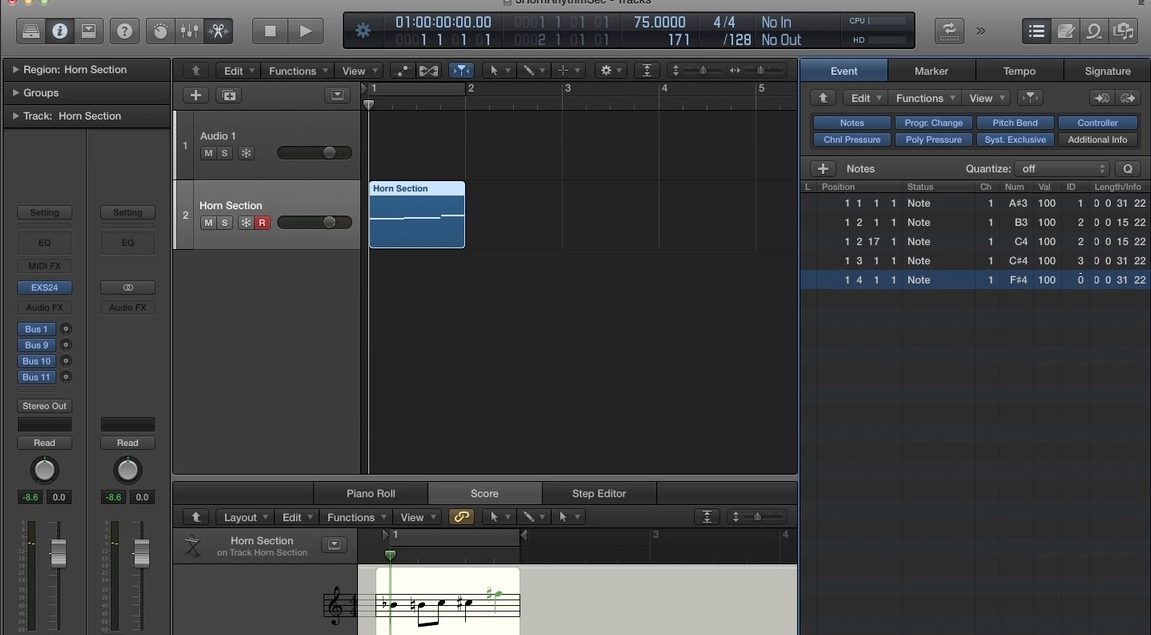Open the Note Pads icon
This screenshot has height=635, width=1151.
tap(1066, 31)
